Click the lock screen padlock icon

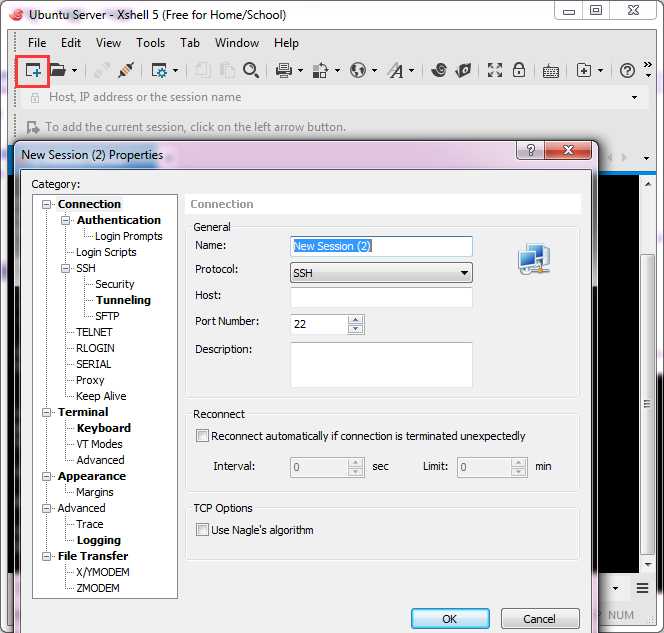pyautogui.click(x=519, y=70)
